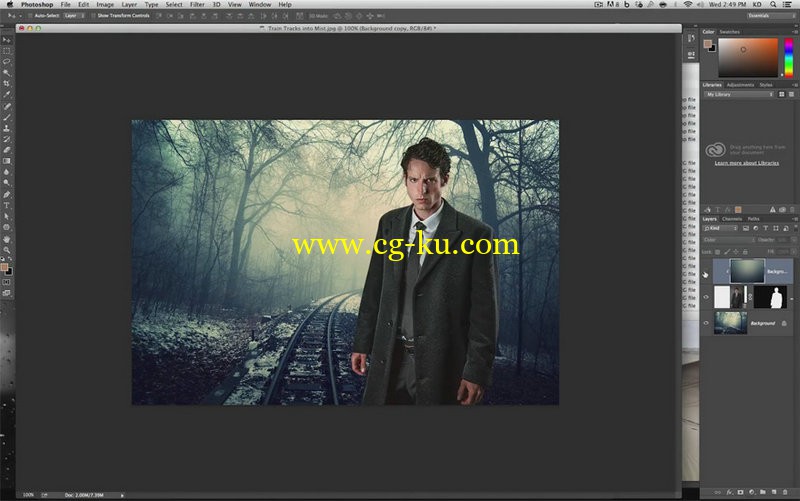Viewport: 800px width, 501px height.
Task: Select the Rectangular Marquee tool
Action: pyautogui.click(x=7, y=51)
